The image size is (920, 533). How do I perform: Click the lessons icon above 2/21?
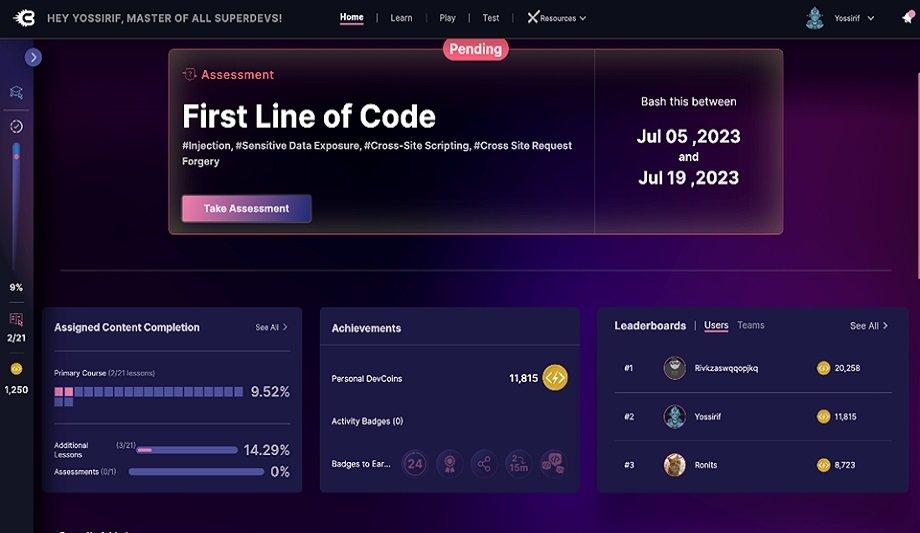(16, 319)
